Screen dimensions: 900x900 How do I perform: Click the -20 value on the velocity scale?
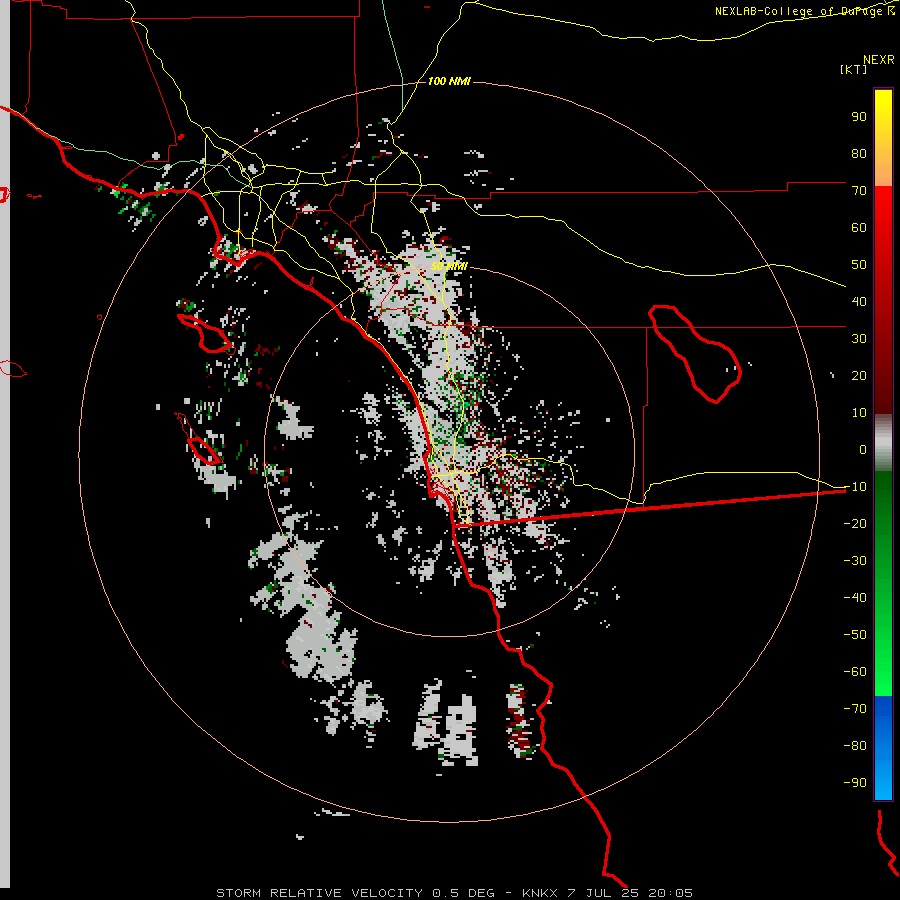[855, 523]
